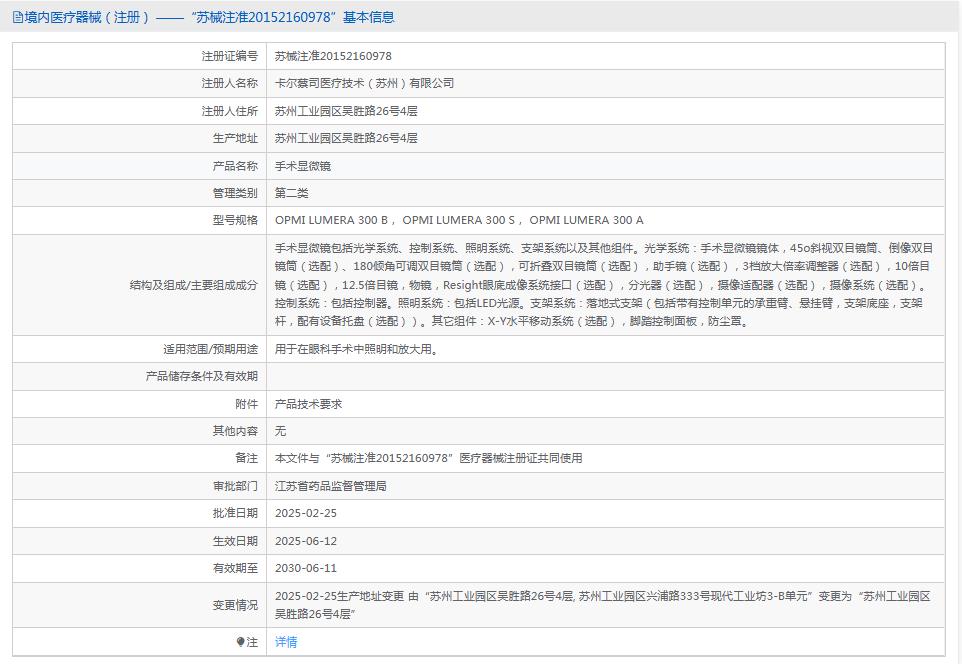962x664 pixels.
Task: Click the 备注 remark text
Action: pos(429,458)
